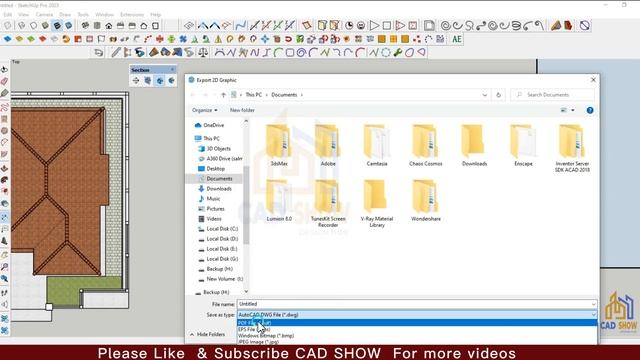This screenshot has width=640, height=360.
Task: Select the 3dsMax folder
Action: point(279,145)
